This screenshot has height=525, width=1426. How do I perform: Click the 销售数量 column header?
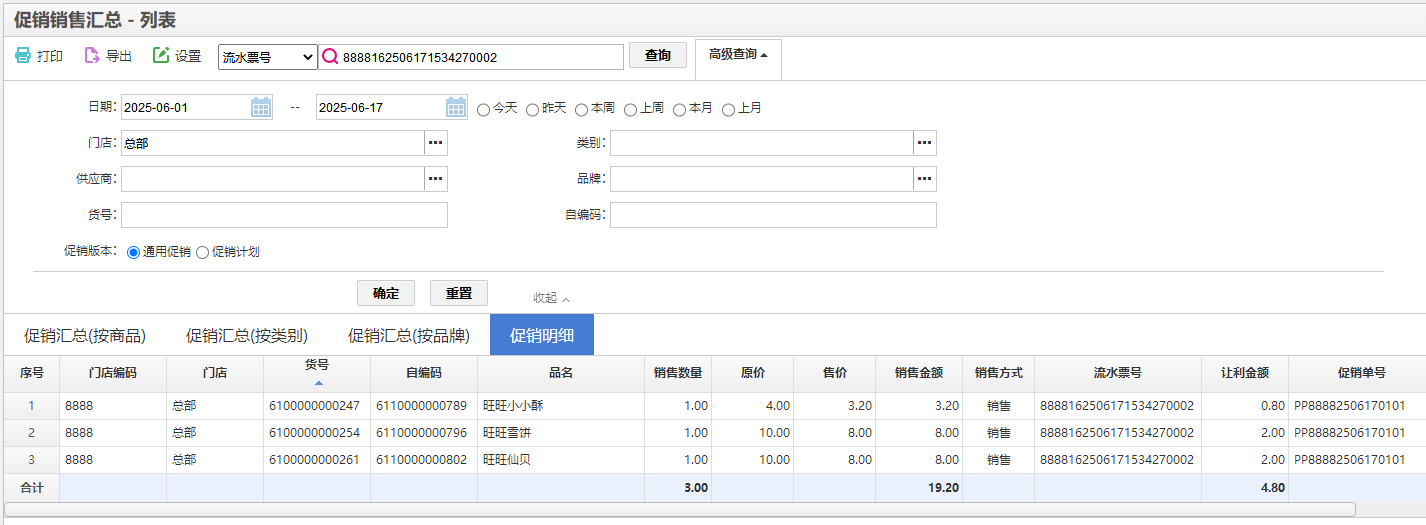(x=678, y=373)
